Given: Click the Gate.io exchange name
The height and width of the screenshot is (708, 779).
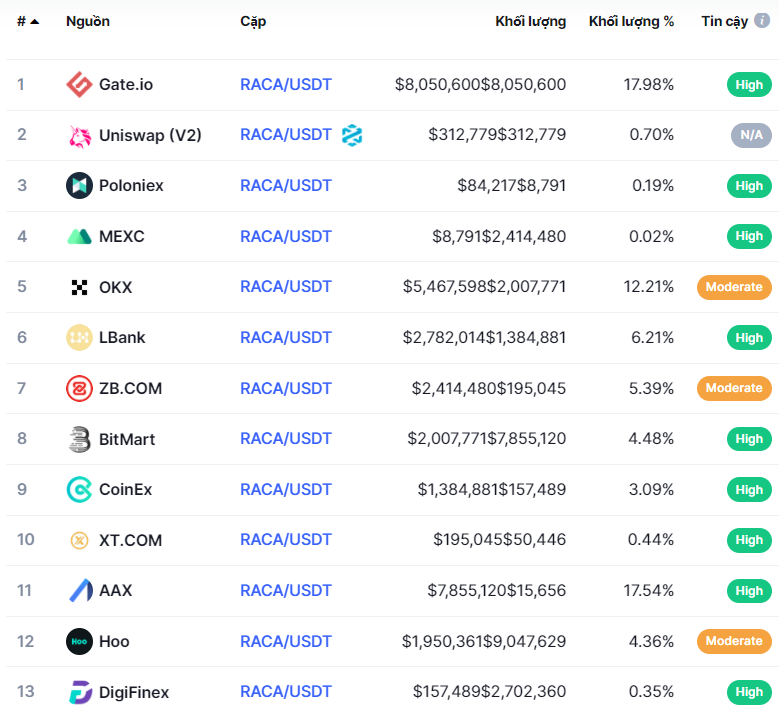Looking at the screenshot, I should (x=126, y=84).
